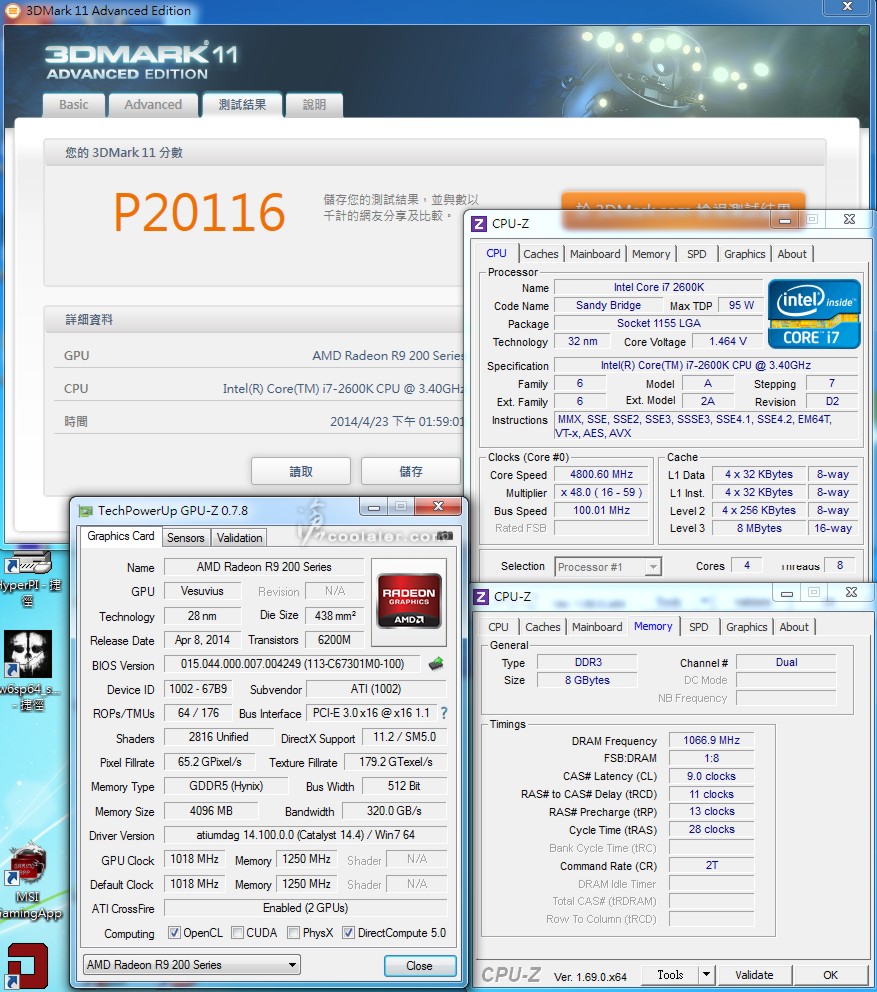Viewport: 877px width, 992px height.
Task: Open the Processor #1 selection dropdown
Action: pos(608,567)
